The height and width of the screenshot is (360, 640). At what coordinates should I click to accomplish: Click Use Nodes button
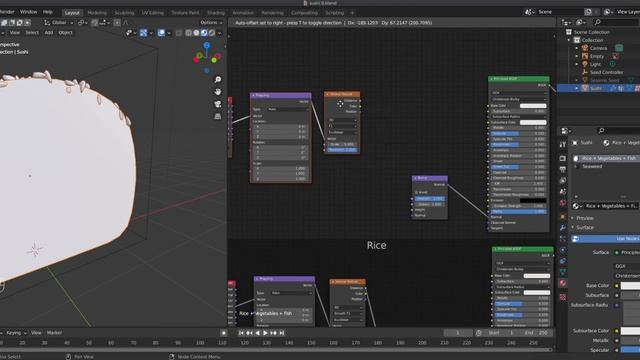click(x=606, y=238)
